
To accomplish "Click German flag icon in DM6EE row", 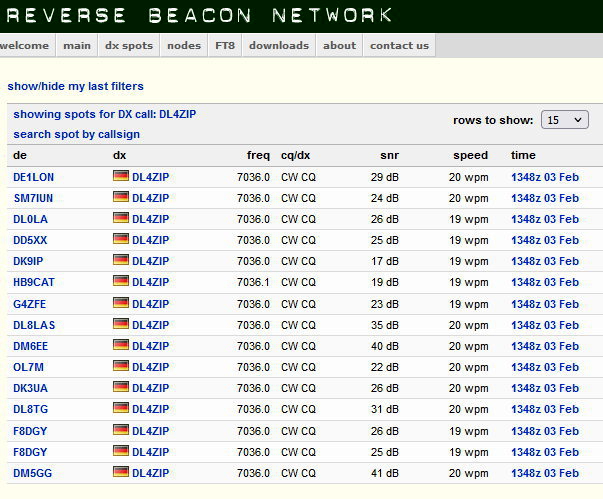I will click(x=121, y=345).
